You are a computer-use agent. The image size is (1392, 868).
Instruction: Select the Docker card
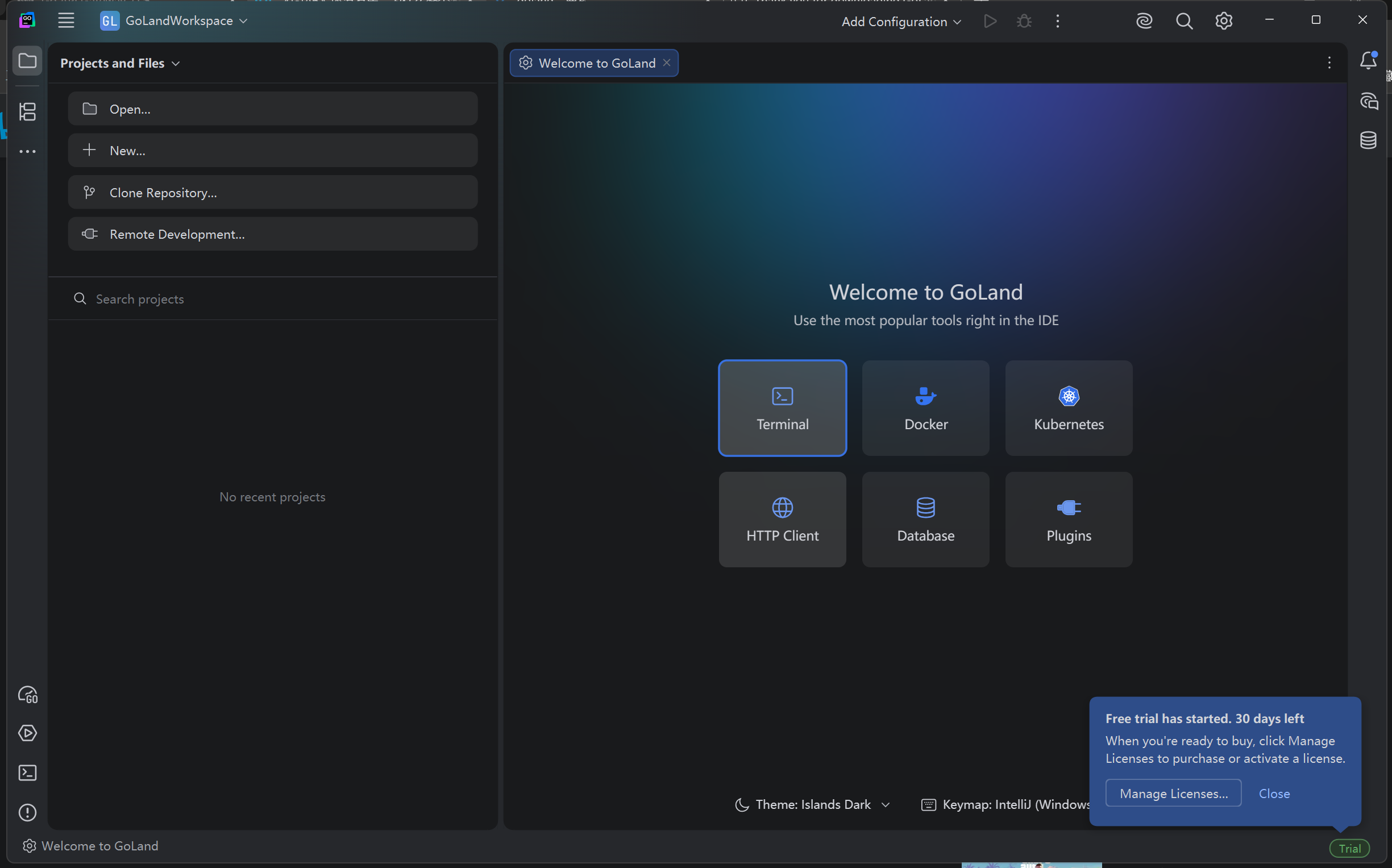click(x=925, y=408)
